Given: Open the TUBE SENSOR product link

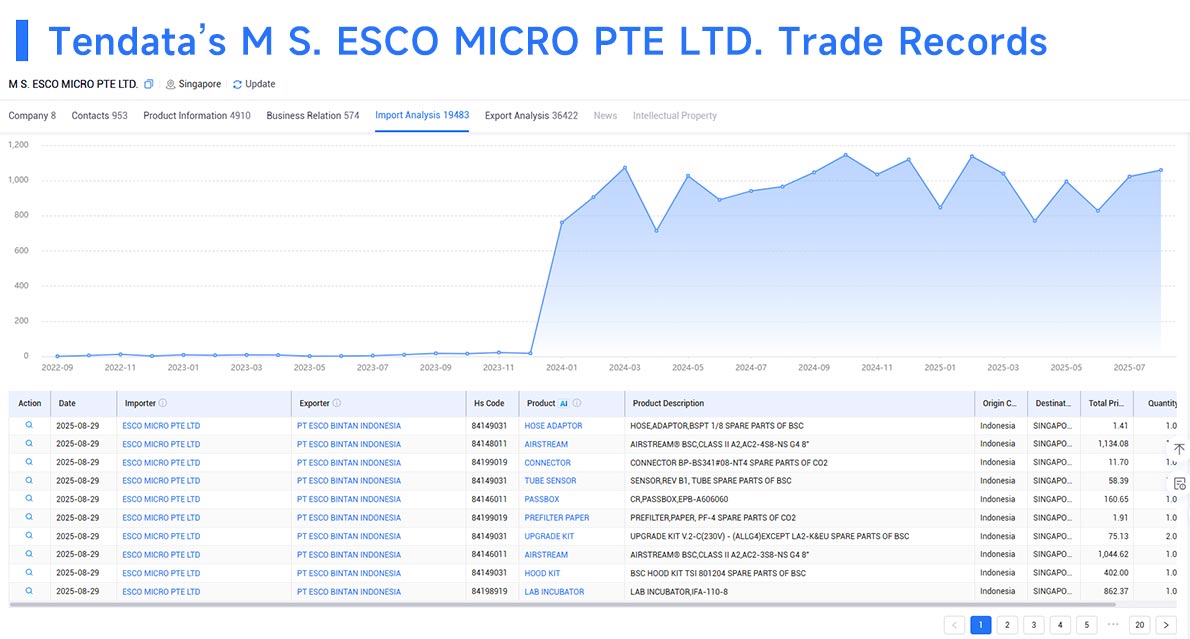Looking at the screenshot, I should (x=550, y=480).
